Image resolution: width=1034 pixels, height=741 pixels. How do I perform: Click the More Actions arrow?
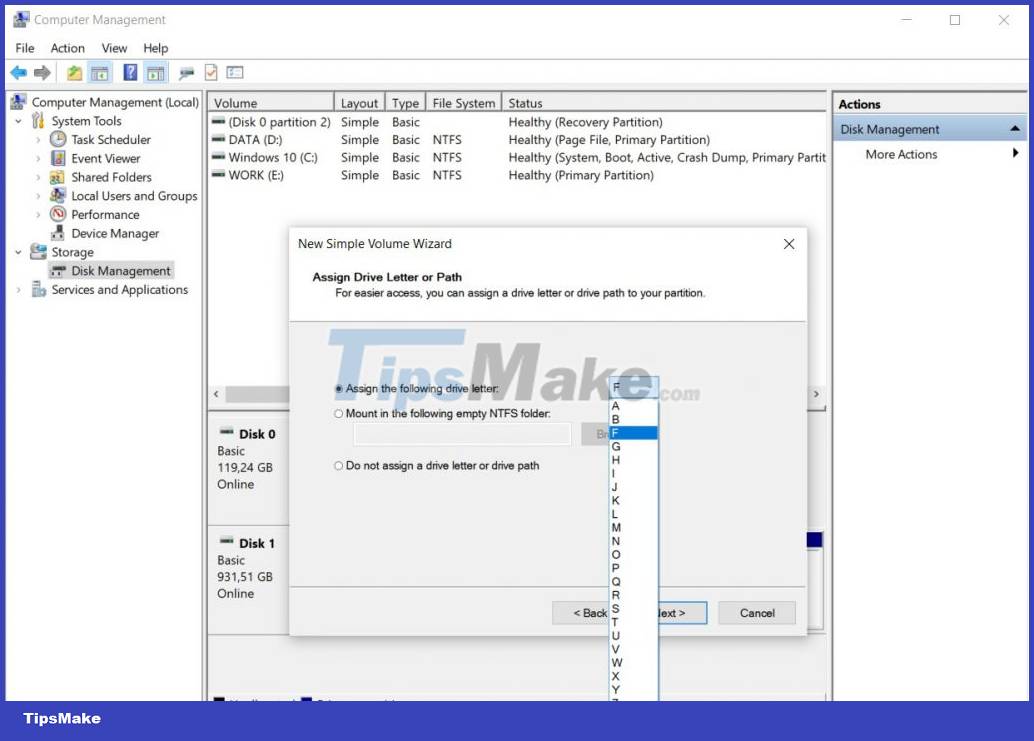click(x=1015, y=154)
